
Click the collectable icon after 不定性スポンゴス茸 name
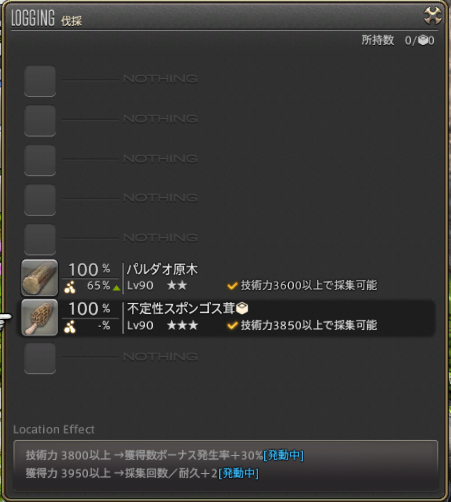tap(242, 308)
